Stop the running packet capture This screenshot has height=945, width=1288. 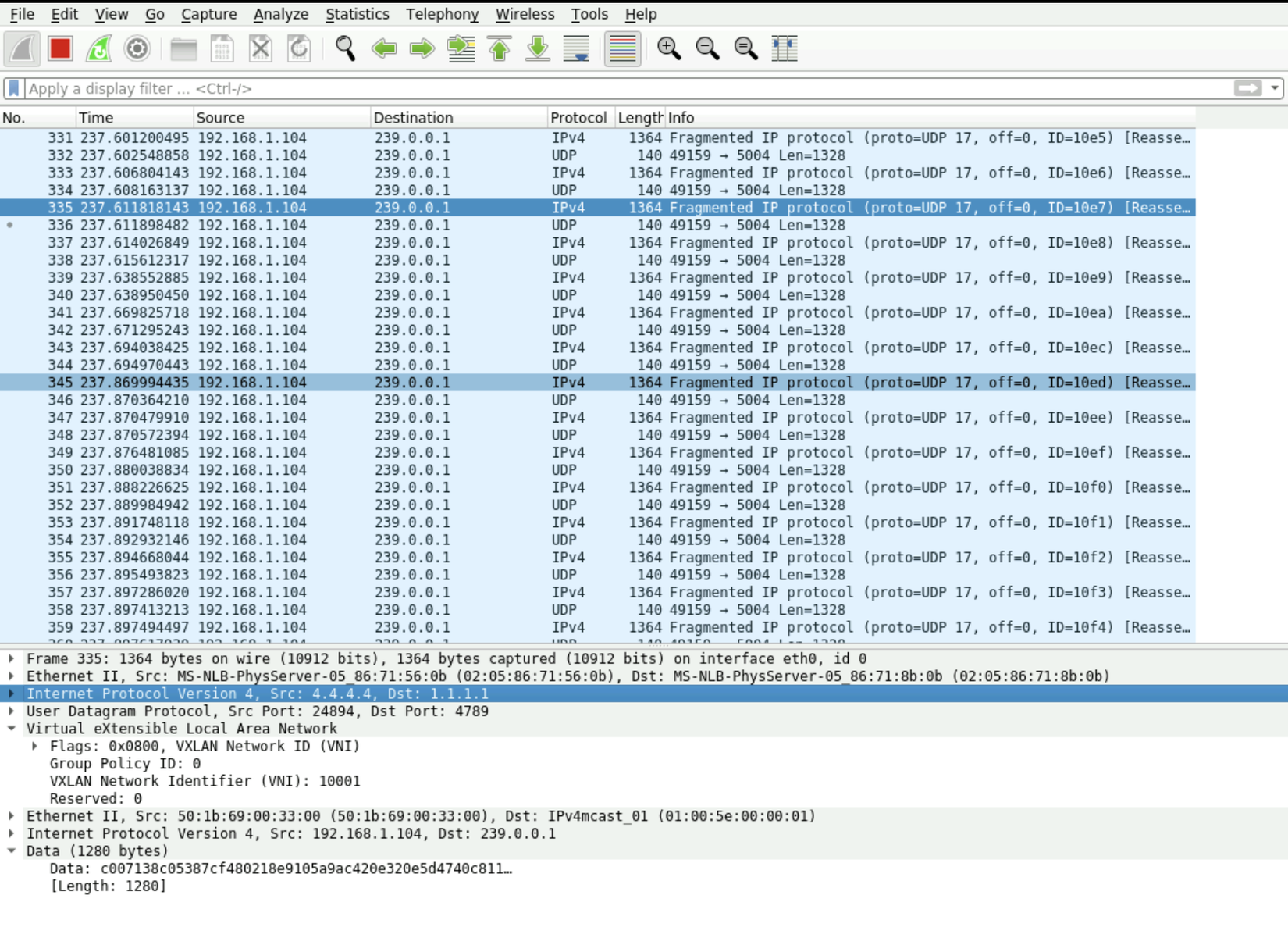(60, 48)
